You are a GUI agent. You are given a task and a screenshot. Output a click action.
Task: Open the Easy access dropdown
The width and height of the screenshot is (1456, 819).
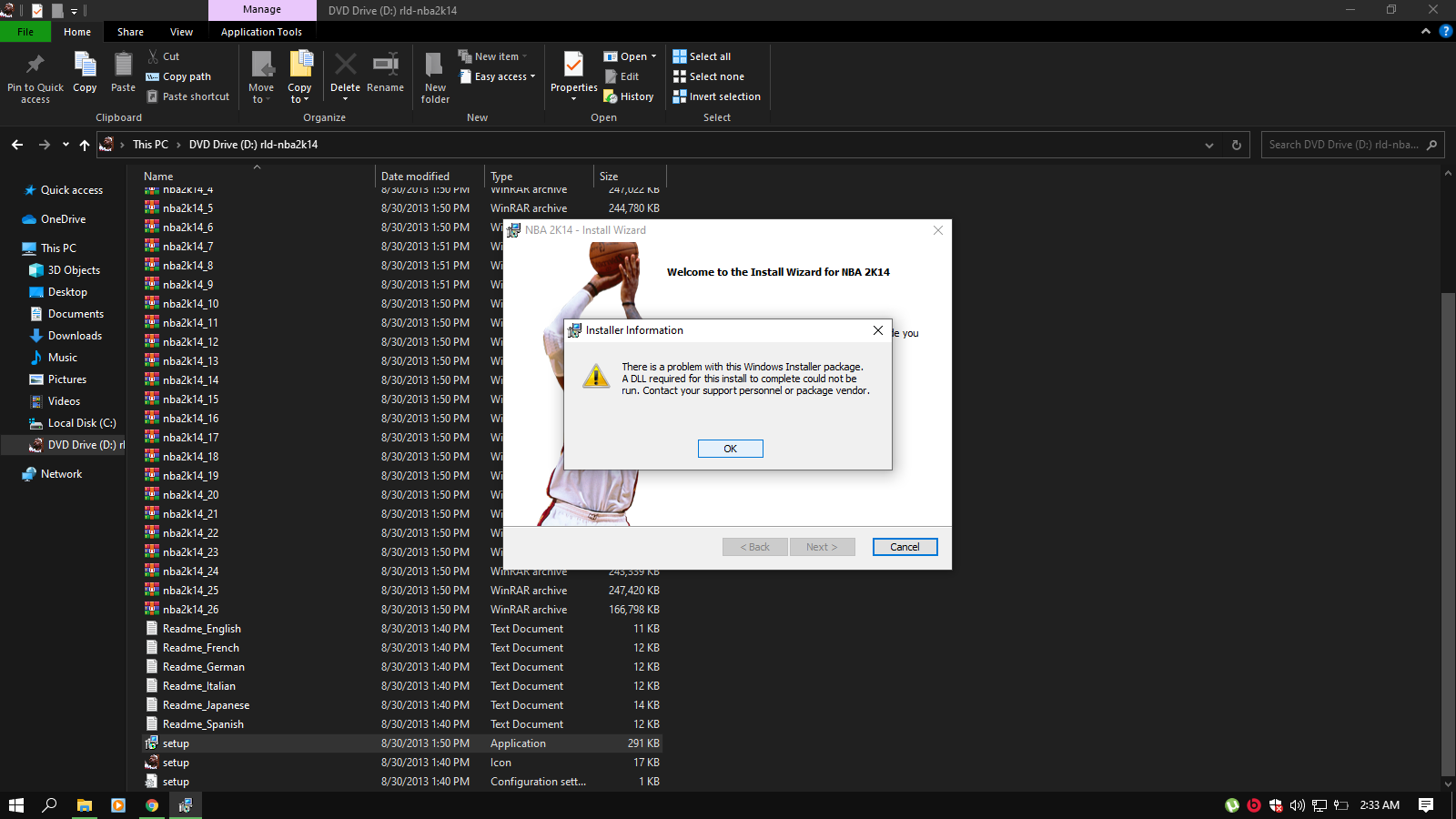[x=497, y=76]
